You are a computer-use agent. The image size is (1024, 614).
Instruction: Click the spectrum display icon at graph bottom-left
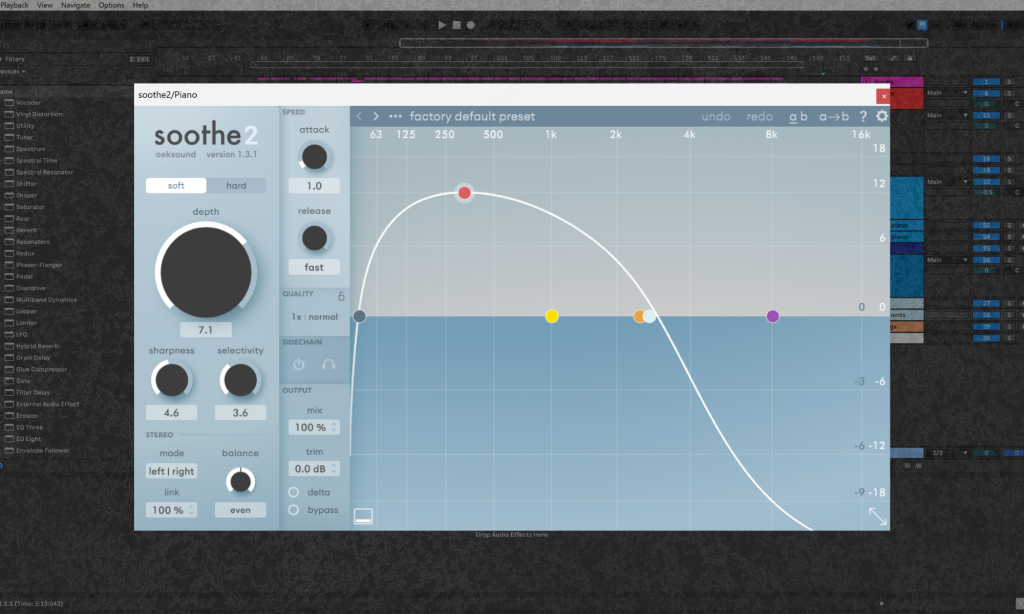click(x=363, y=516)
